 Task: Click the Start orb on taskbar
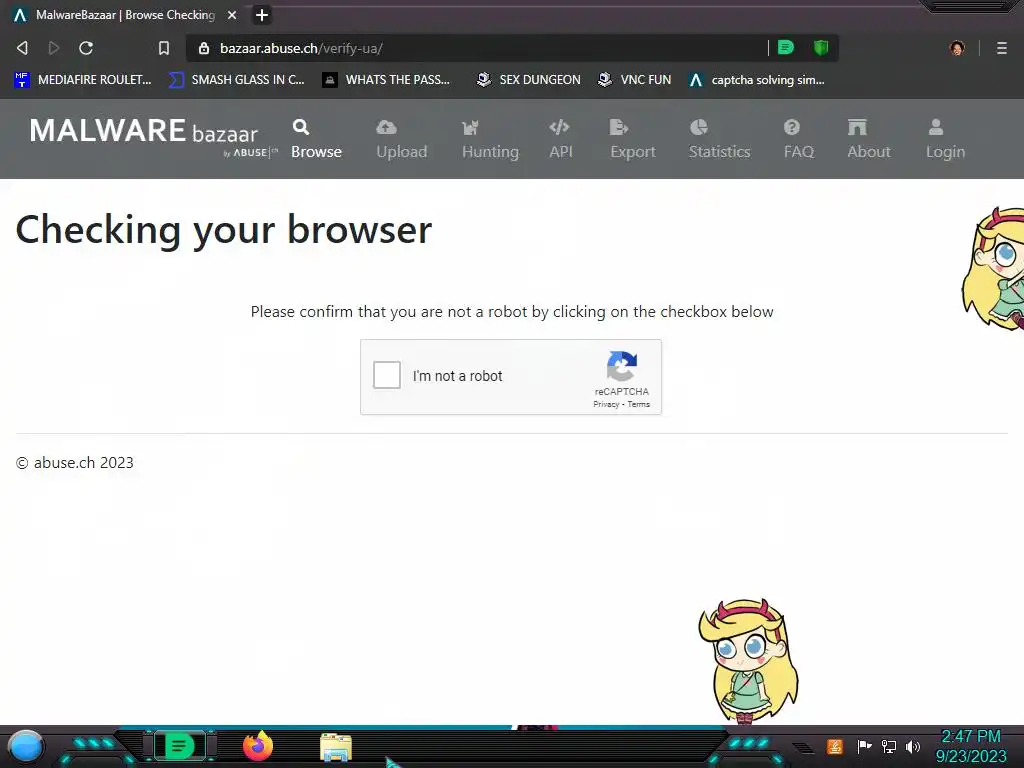[x=26, y=746]
